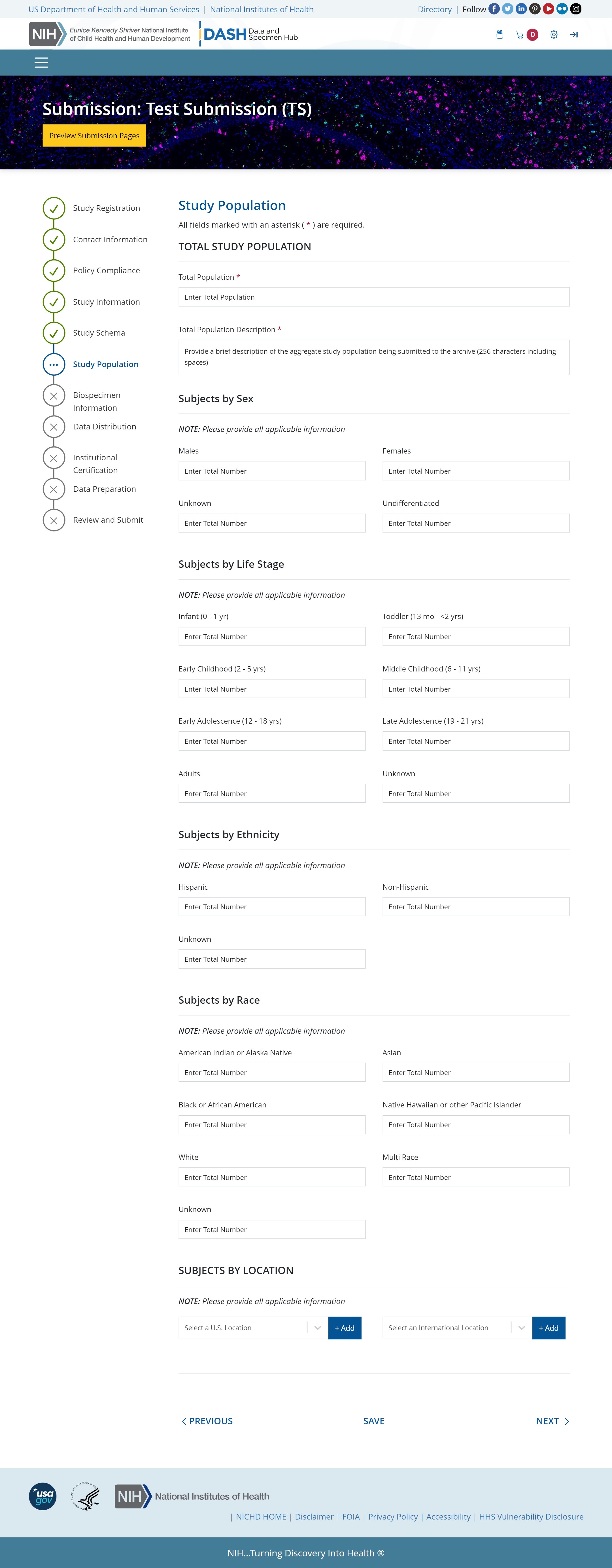Image resolution: width=612 pixels, height=1568 pixels.
Task: Click the LinkedIn follow icon
Action: coord(521,9)
